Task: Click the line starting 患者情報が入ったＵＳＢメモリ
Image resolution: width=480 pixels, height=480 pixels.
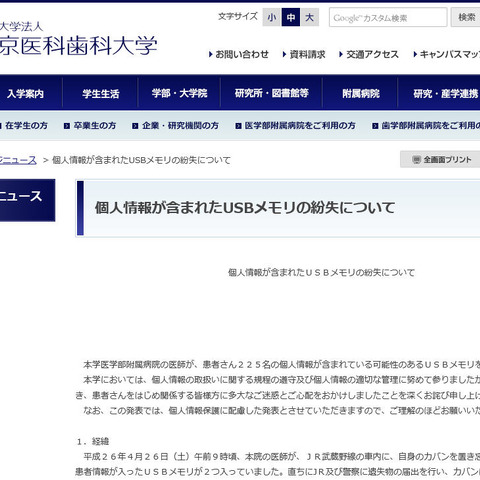Action: coord(278,472)
